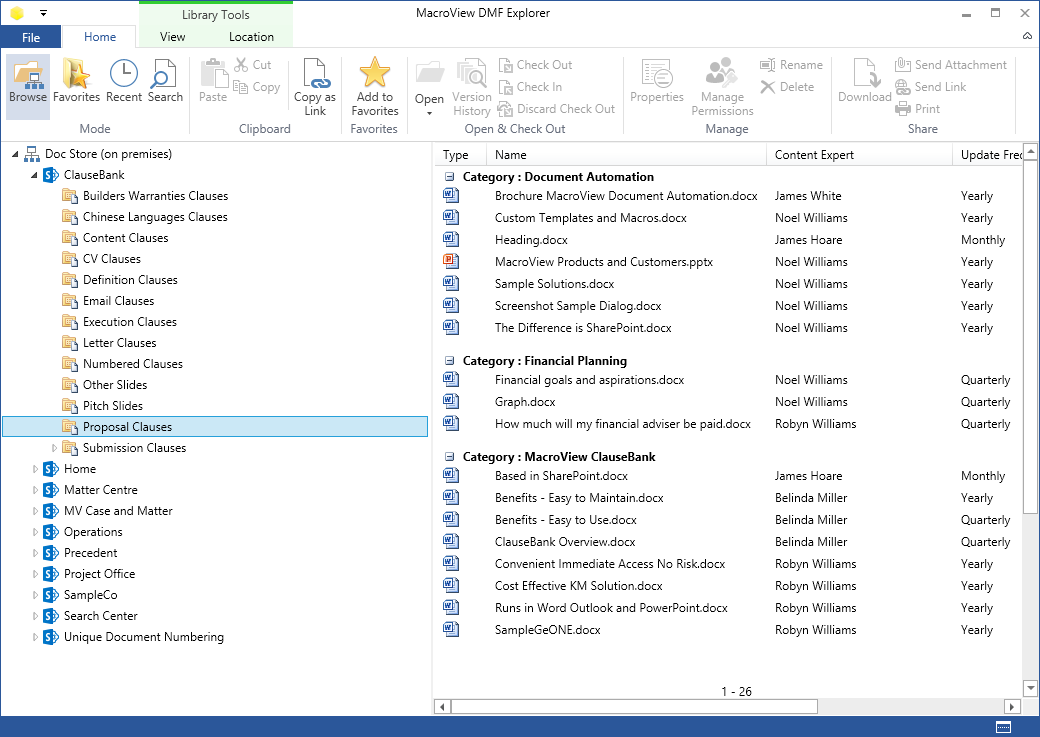1040x737 pixels.
Task: Expand the Submission Clauses folder
Action: [x=54, y=448]
